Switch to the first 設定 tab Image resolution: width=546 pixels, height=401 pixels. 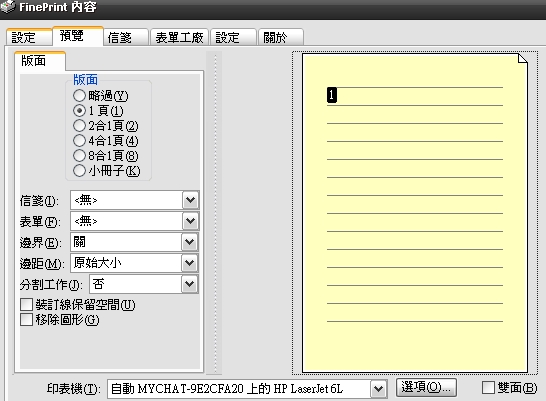tap(29, 37)
